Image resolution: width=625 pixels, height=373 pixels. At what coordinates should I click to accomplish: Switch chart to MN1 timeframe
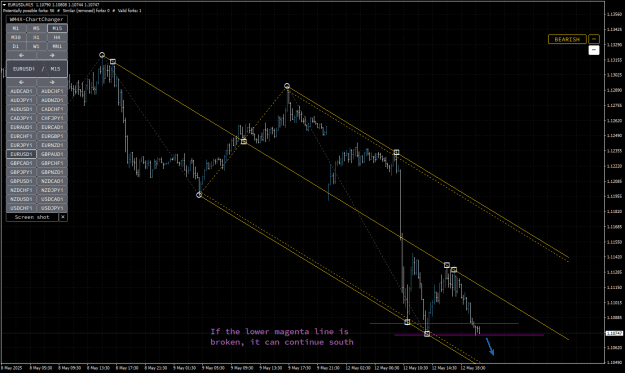coord(57,46)
